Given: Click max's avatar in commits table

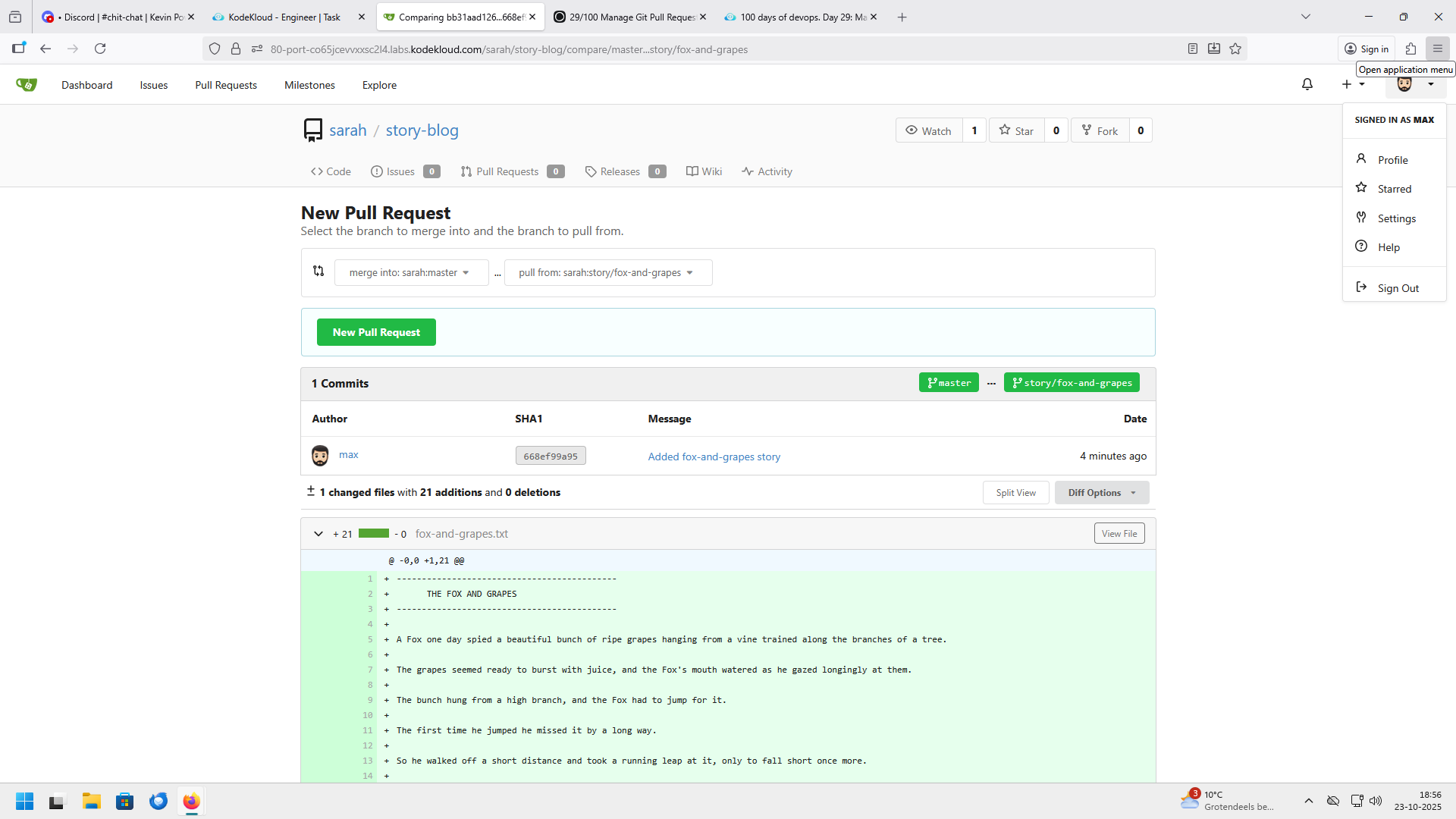Looking at the screenshot, I should pyautogui.click(x=320, y=456).
